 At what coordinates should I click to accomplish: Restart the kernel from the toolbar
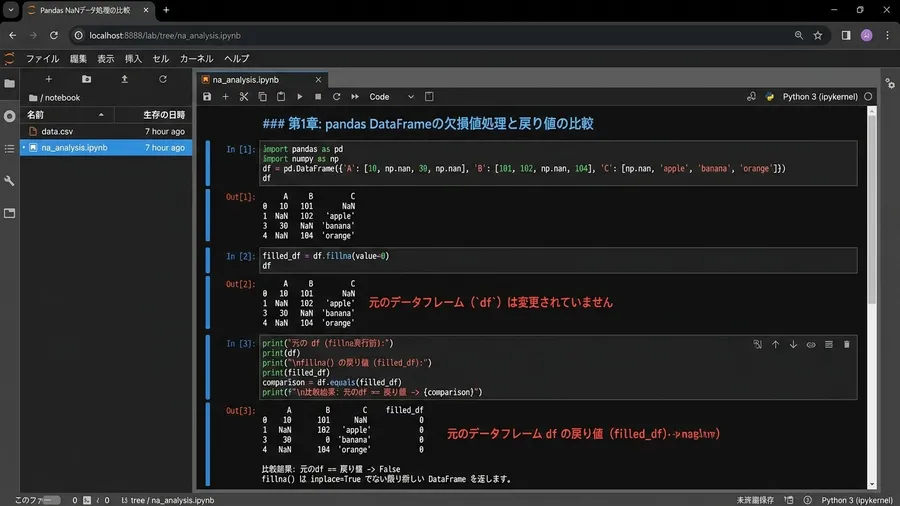[336, 96]
